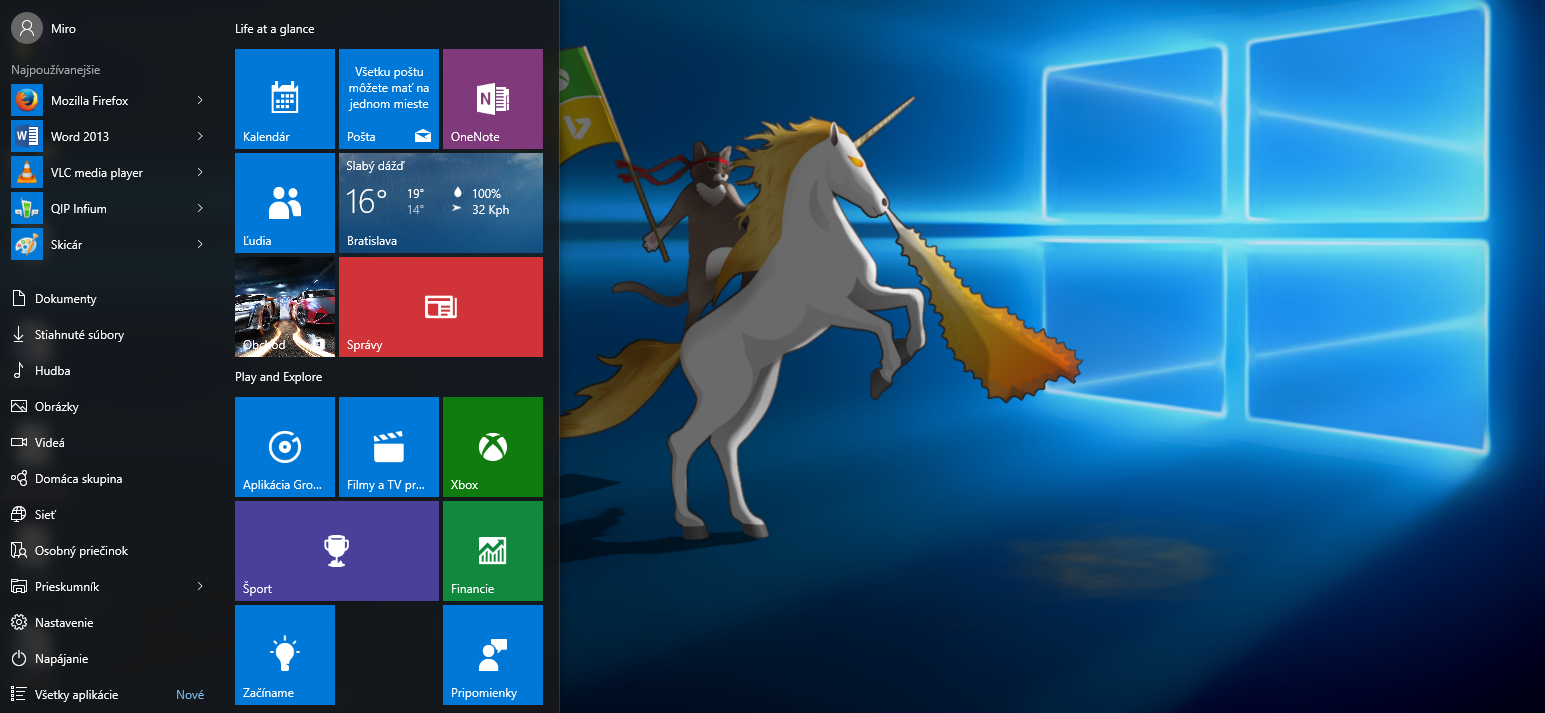Open the Pripomienky feedback tile
This screenshot has width=1545, height=713.
pyautogui.click(x=493, y=655)
